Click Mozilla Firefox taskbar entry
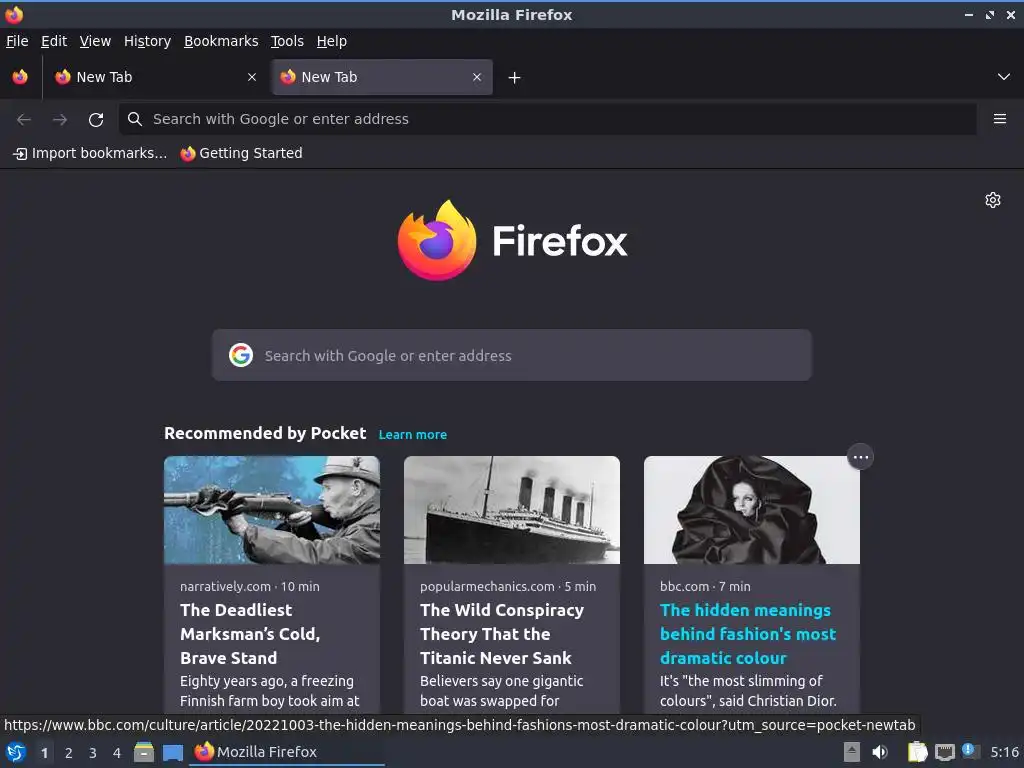1024x768 pixels. 287,752
